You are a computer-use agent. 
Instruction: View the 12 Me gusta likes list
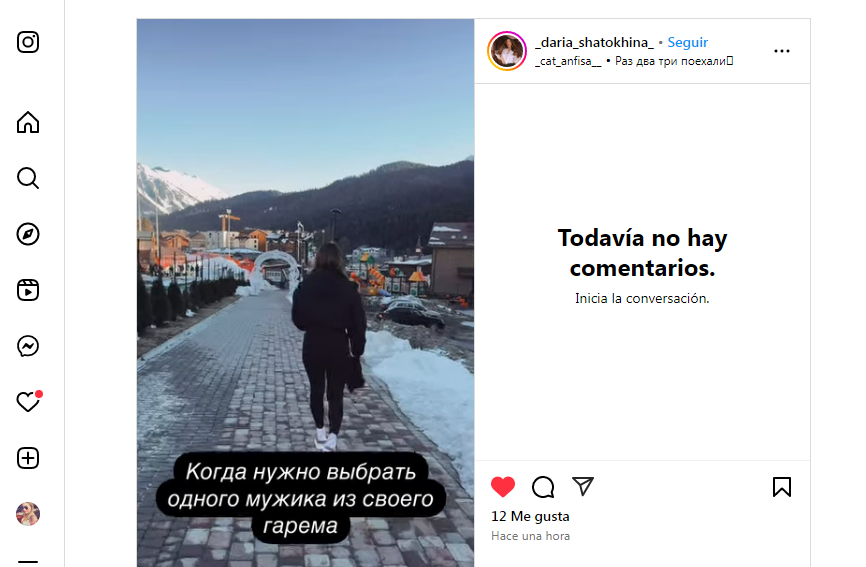click(x=530, y=516)
